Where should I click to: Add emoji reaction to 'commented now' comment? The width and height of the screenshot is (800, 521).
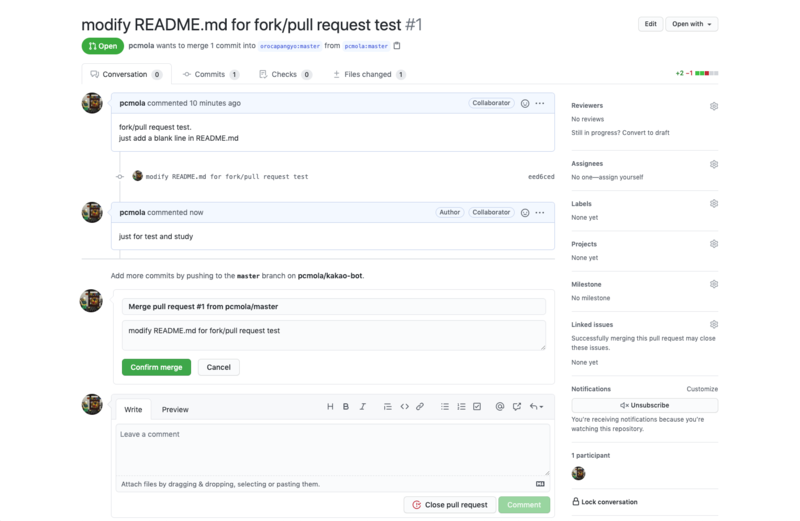[x=524, y=213]
